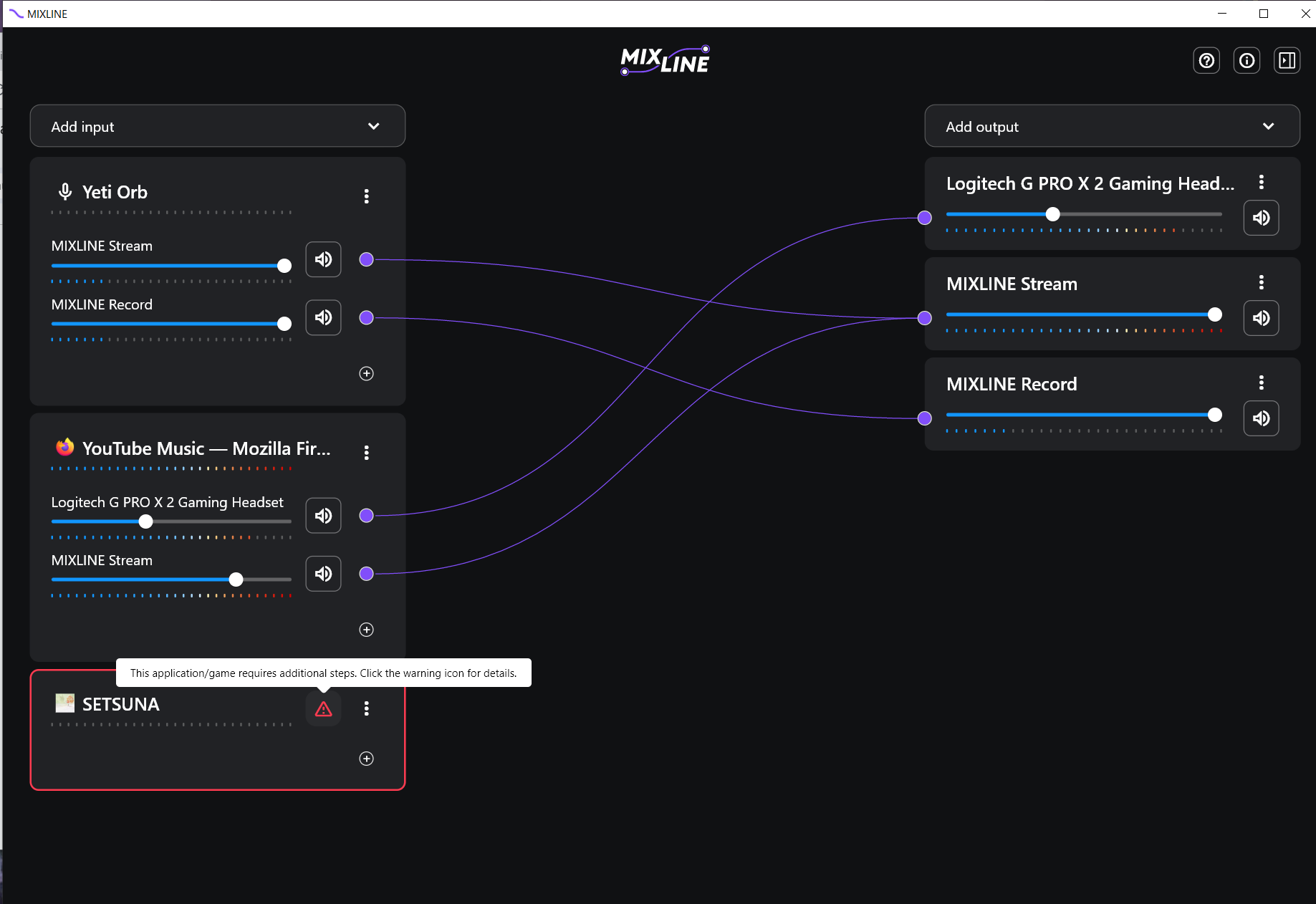Mute the MIXLINE Stream output
This screenshot has height=904, width=1316.
pos(1262,318)
